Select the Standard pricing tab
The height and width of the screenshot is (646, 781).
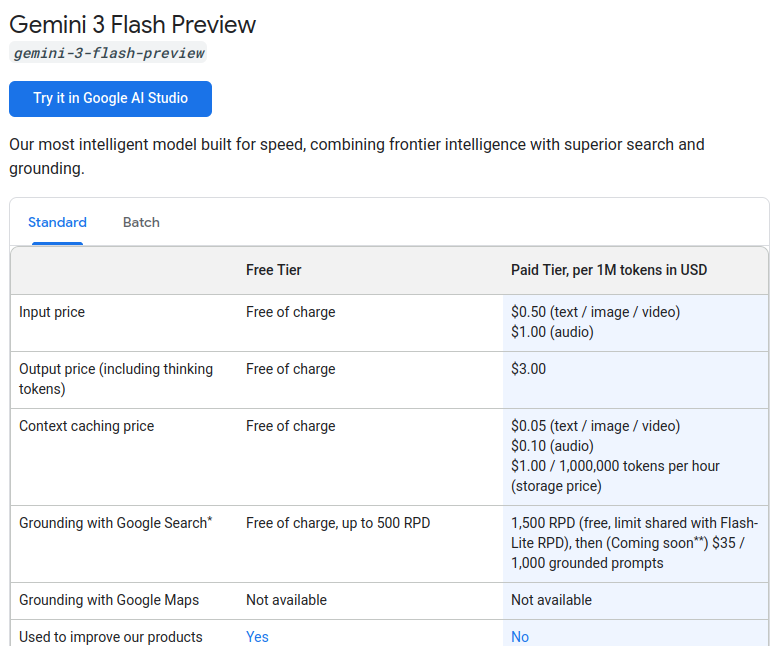coord(57,222)
